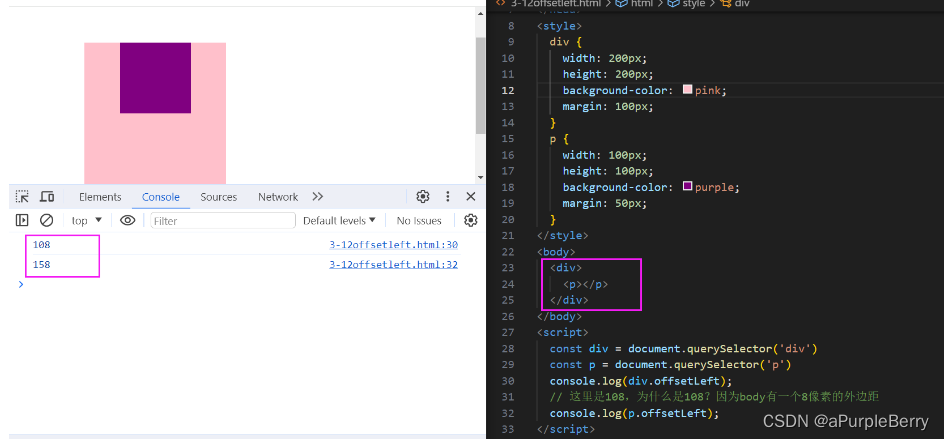Screen dimensions: 945x441
Task: Switch to the Sources tab
Action: tap(218, 197)
